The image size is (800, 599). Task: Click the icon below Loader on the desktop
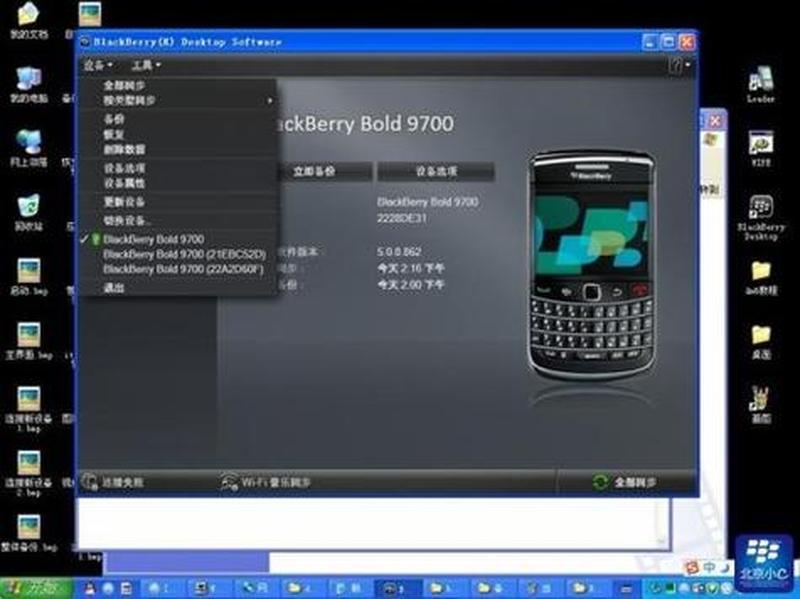761,148
